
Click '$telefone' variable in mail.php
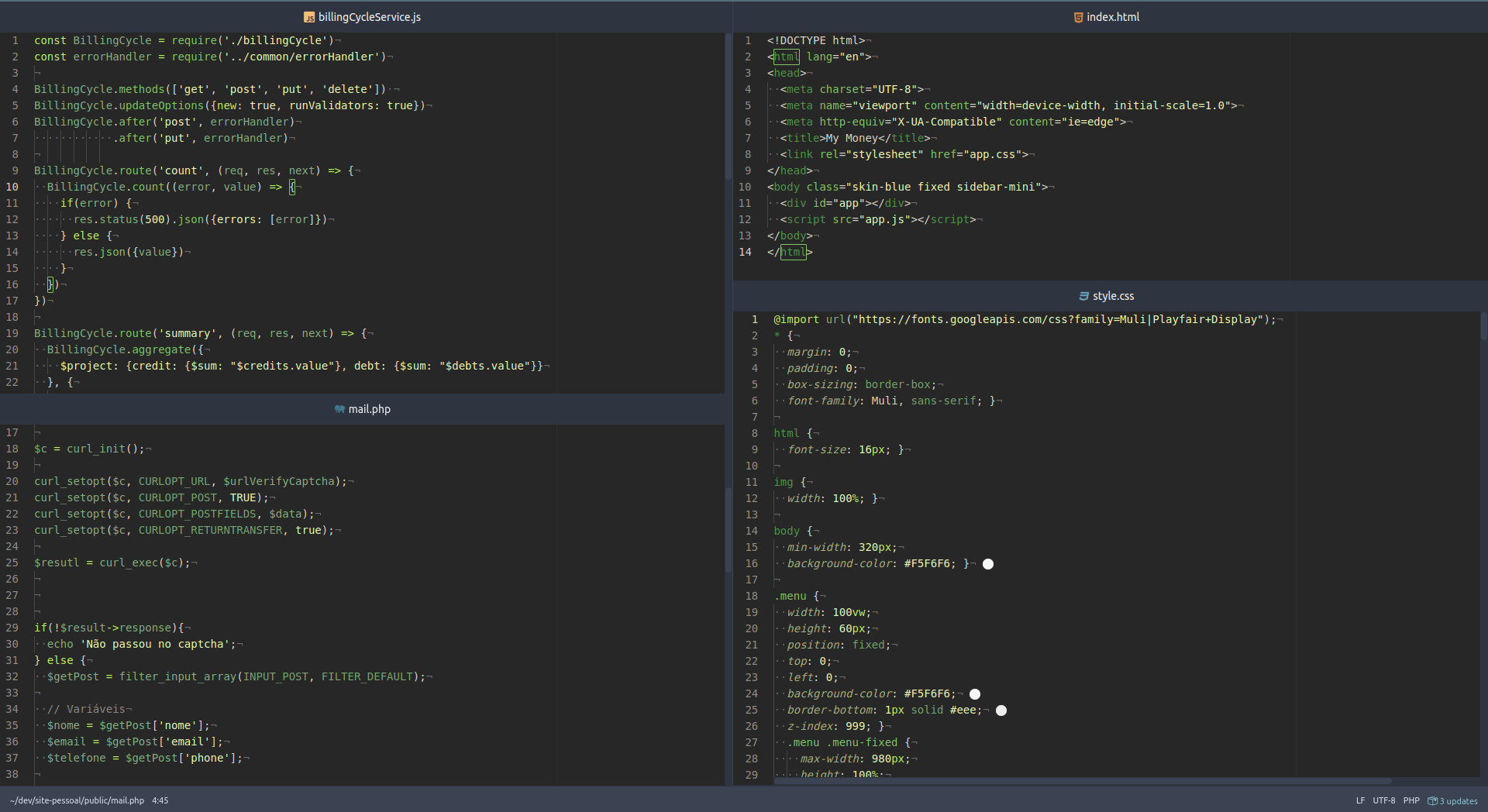(x=76, y=758)
